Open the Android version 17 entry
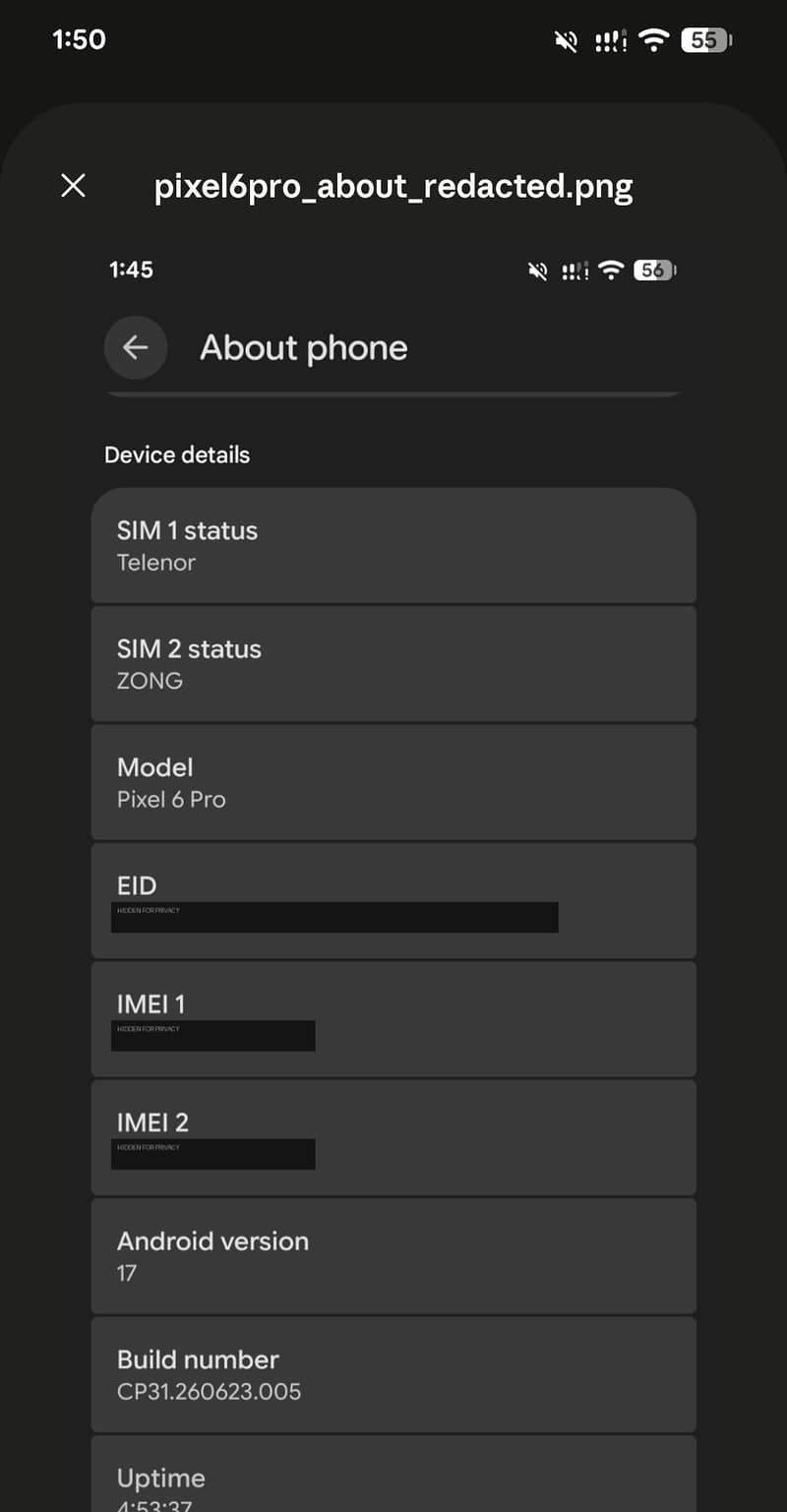This screenshot has height=1512, width=787. [393, 1256]
